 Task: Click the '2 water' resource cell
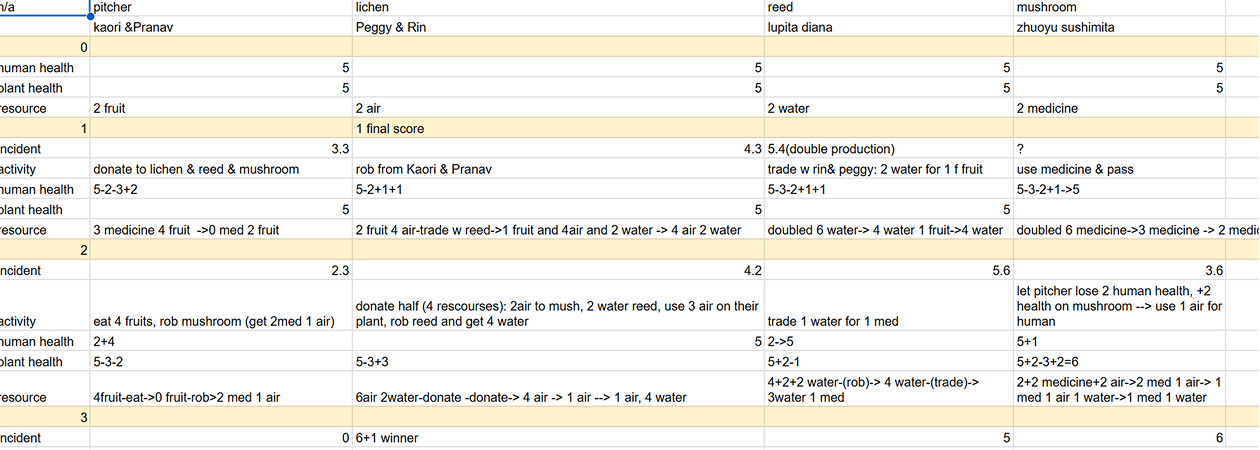click(887, 108)
